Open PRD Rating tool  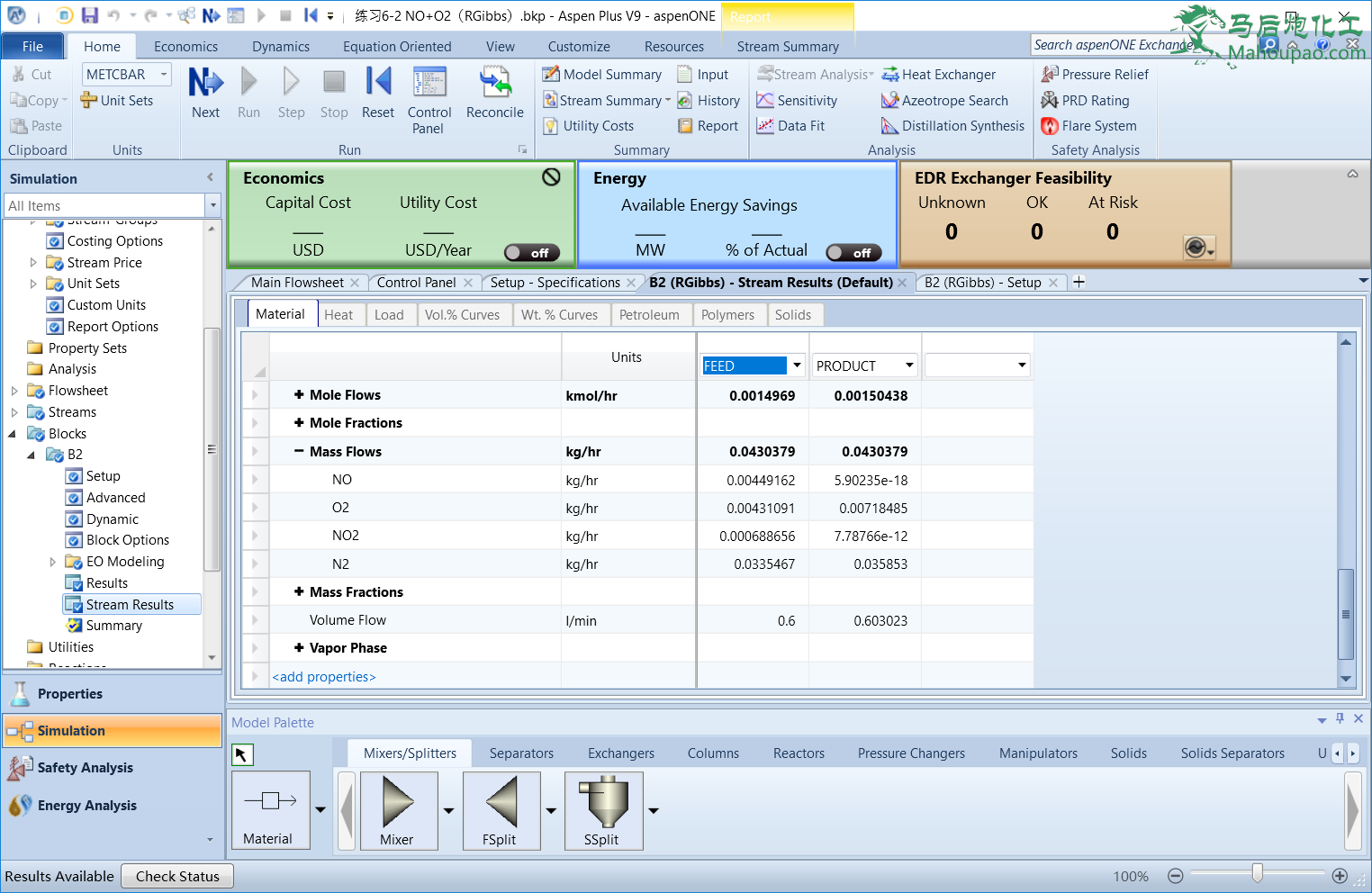click(1085, 101)
